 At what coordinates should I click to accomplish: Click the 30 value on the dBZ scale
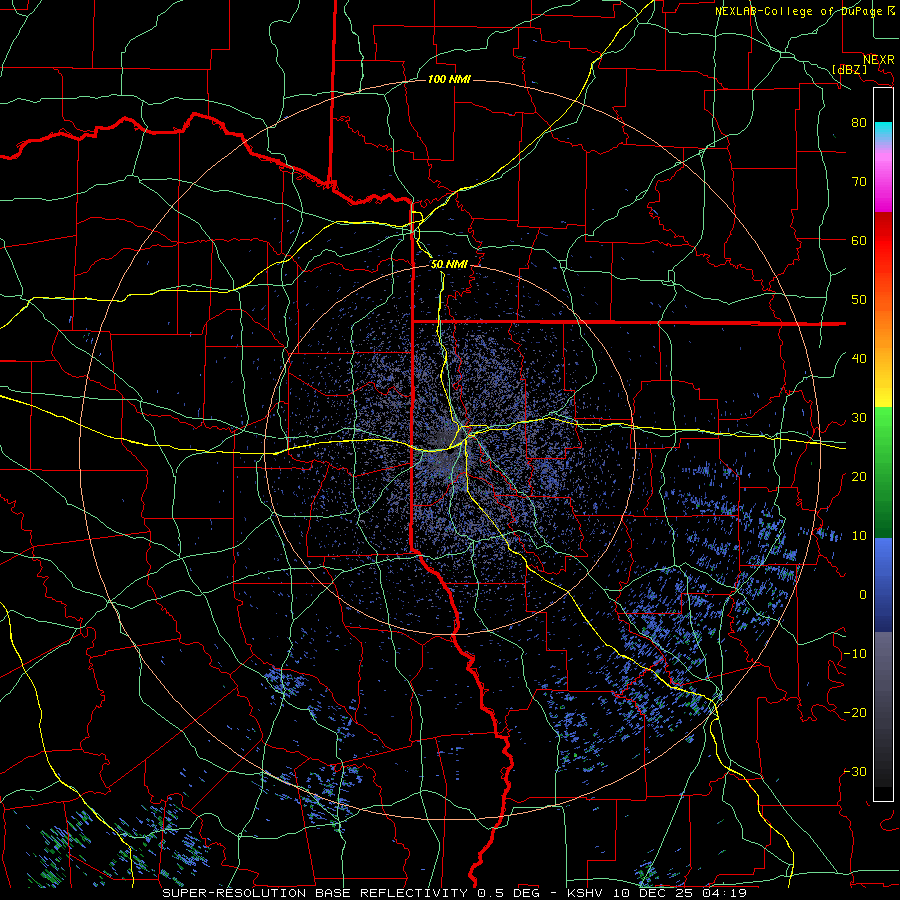[859, 418]
